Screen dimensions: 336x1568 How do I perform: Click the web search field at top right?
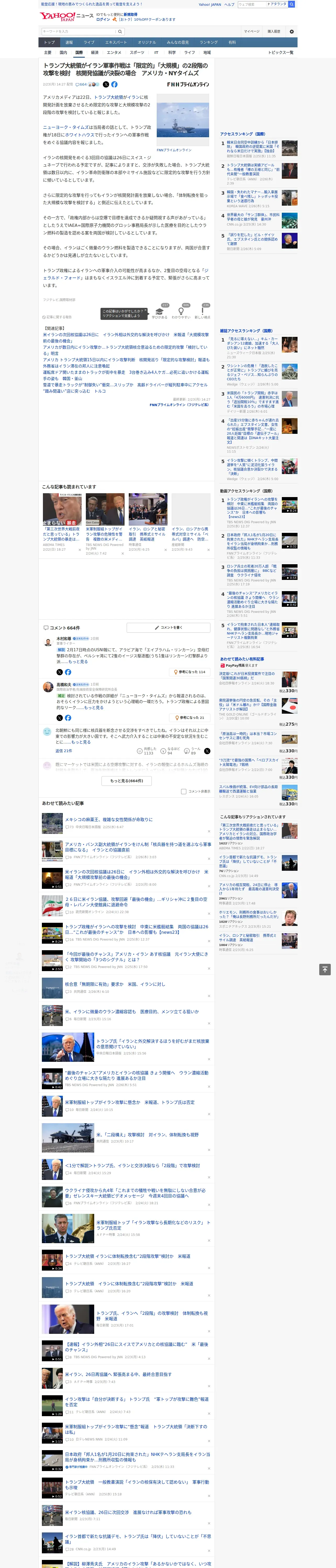[x=252, y=4]
